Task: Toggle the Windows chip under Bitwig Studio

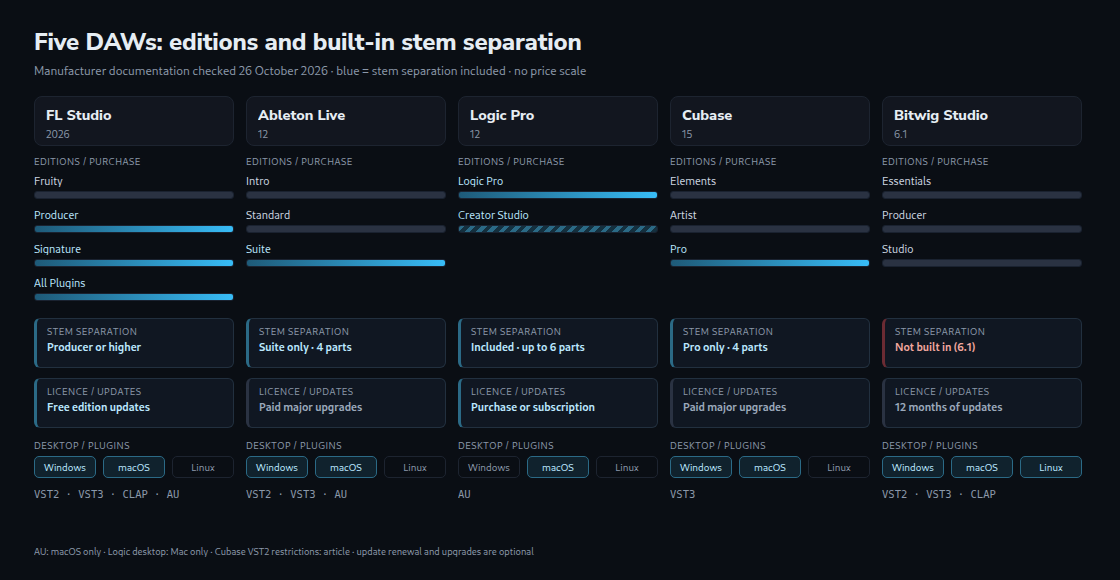Action: (x=913, y=467)
